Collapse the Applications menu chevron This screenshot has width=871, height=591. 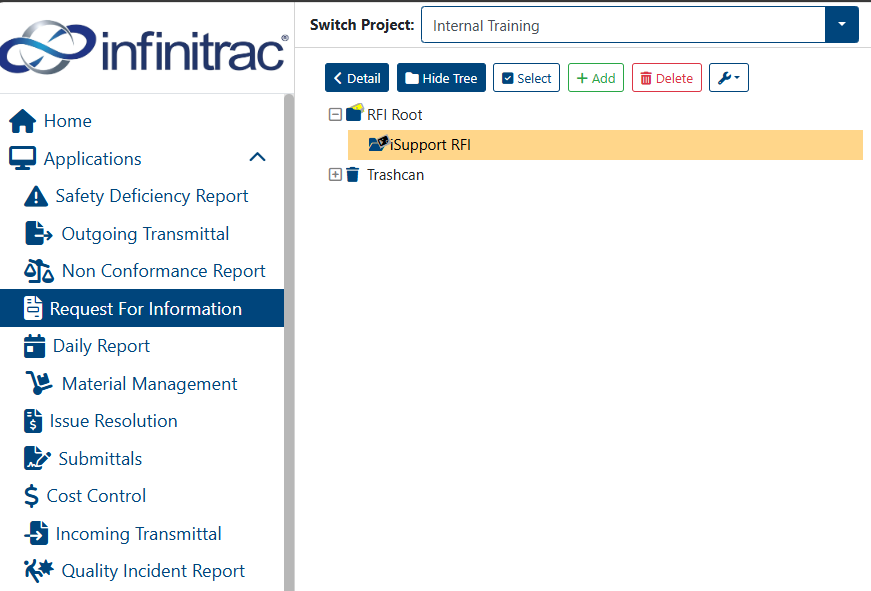(257, 158)
